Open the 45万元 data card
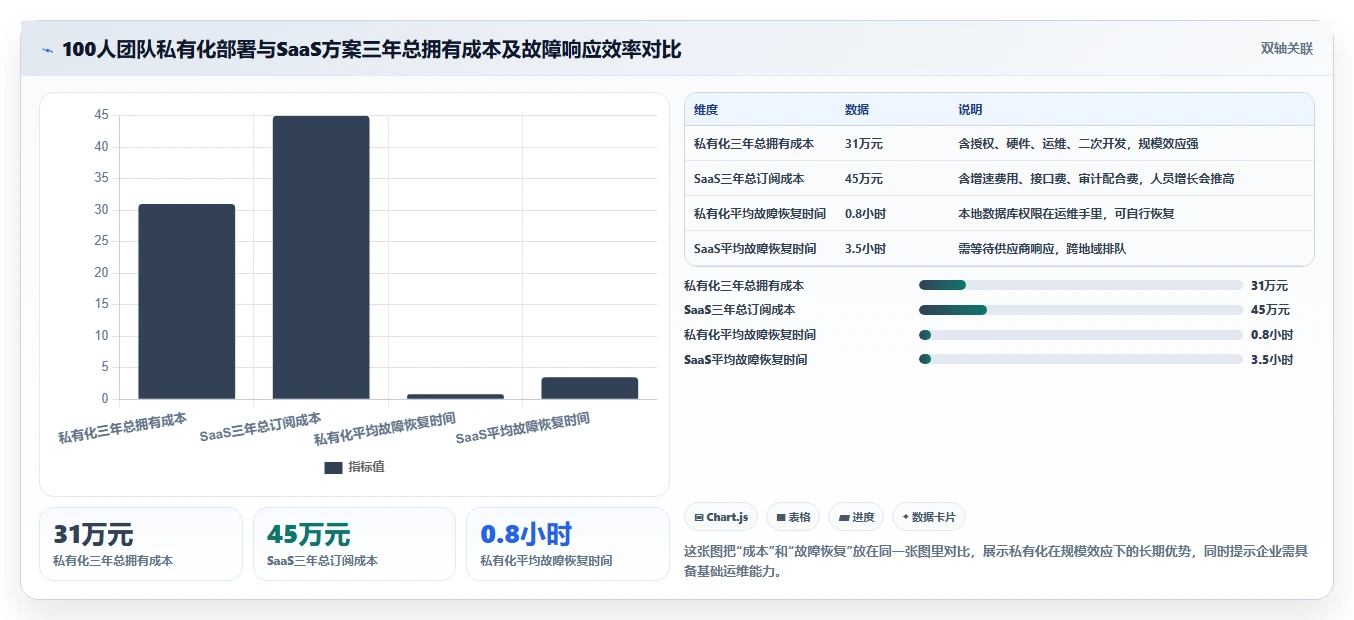 [x=354, y=544]
